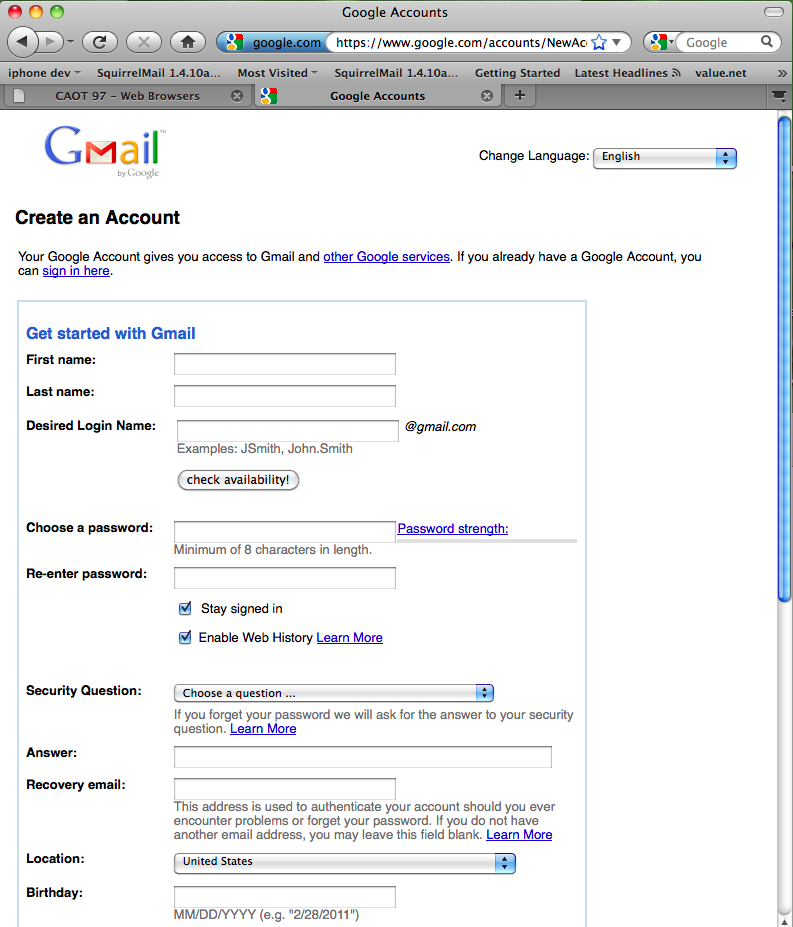
Task: Click the Birthday date field
Action: pos(284,896)
